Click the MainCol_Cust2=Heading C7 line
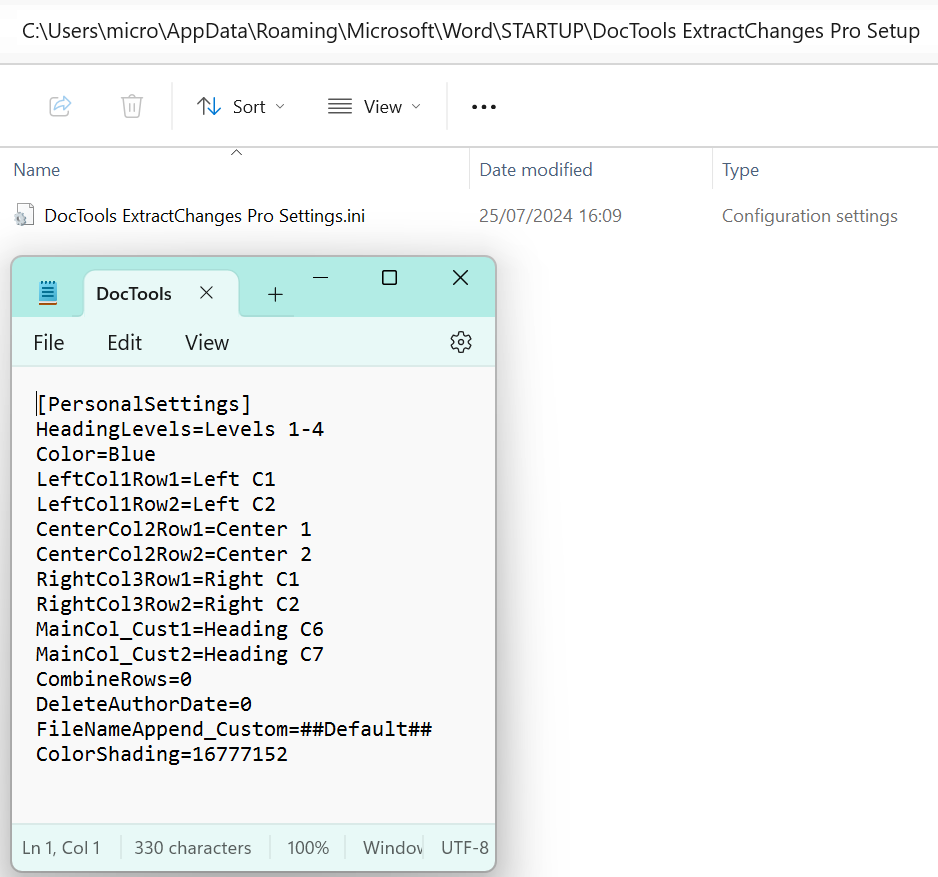 pyautogui.click(x=179, y=654)
